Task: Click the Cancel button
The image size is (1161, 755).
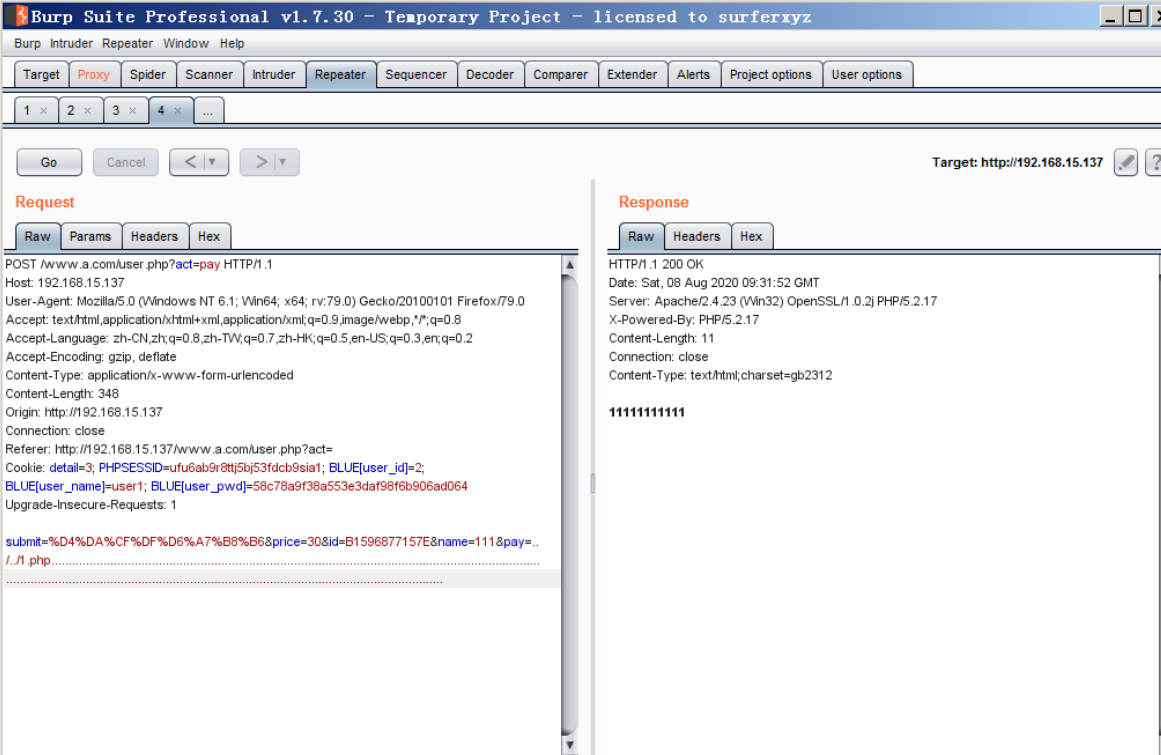Action: pos(126,162)
